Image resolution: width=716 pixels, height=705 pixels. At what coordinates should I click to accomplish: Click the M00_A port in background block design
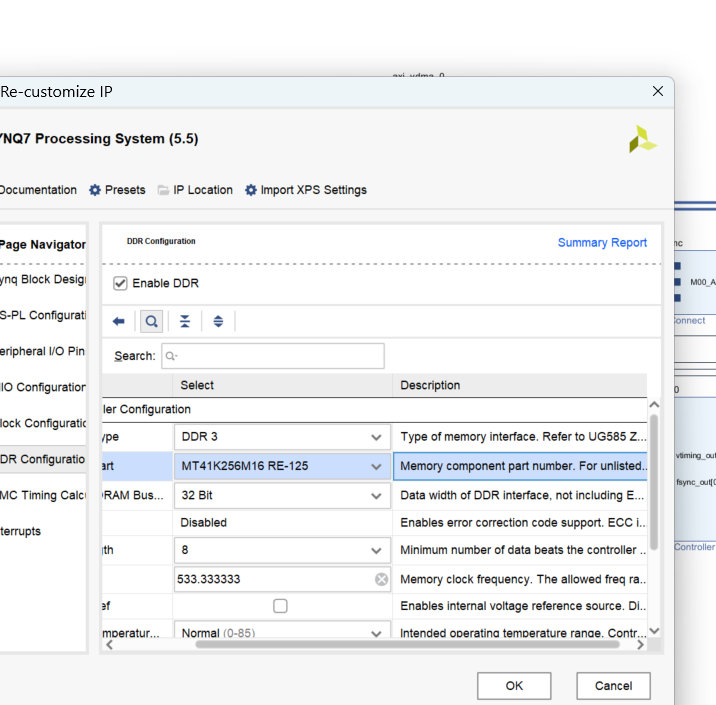[x=703, y=282]
